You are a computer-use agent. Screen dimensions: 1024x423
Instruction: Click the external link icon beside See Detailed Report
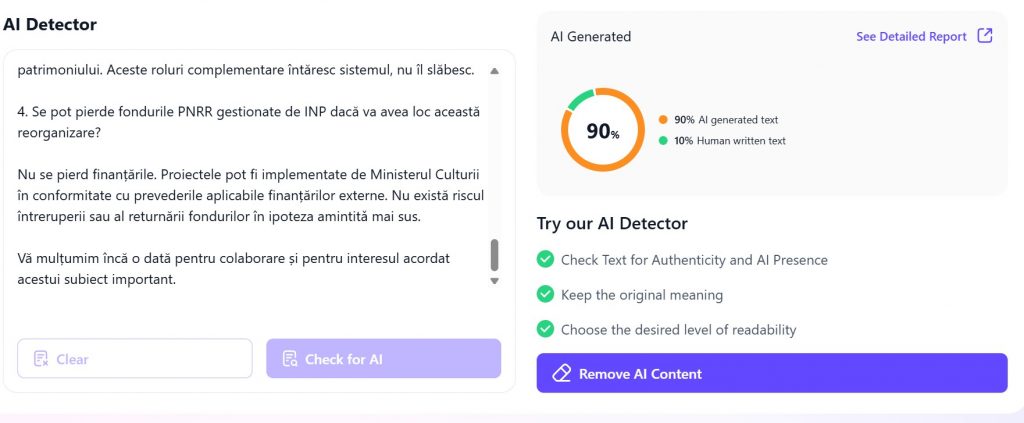tap(985, 36)
